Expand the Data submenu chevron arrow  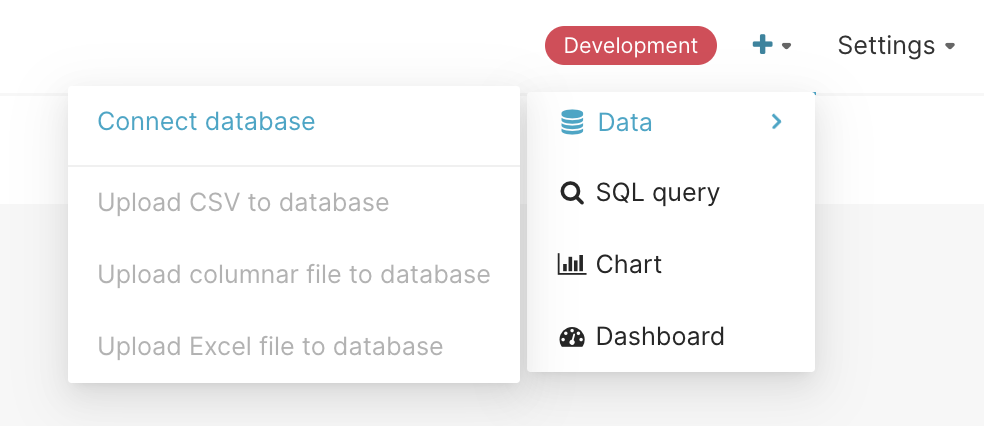click(x=777, y=122)
